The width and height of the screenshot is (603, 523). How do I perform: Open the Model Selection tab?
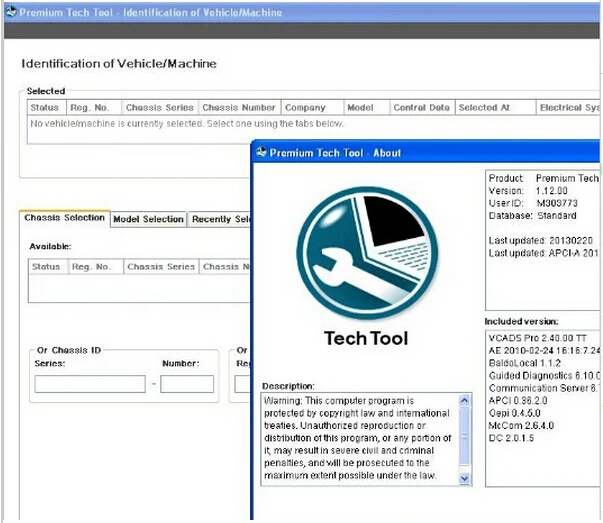[x=148, y=219]
